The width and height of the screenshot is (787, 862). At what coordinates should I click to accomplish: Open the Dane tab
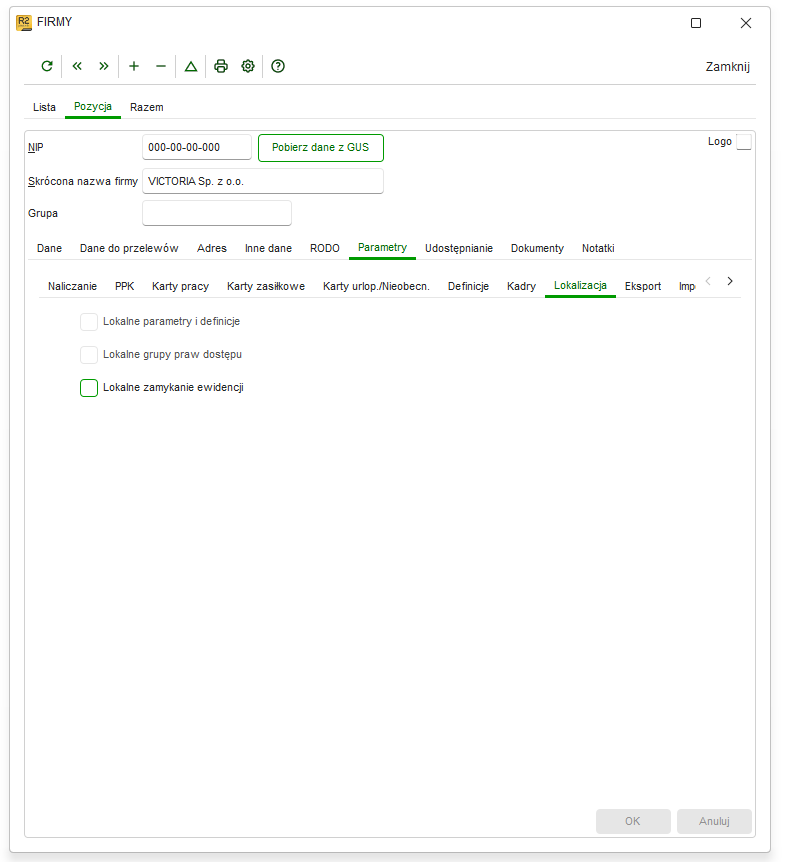(x=49, y=248)
